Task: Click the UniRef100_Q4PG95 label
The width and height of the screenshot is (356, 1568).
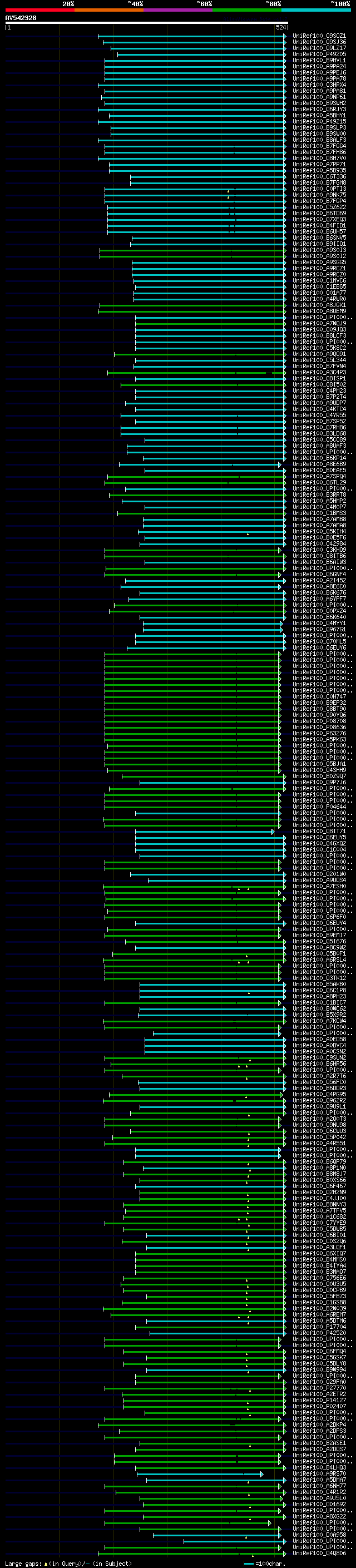Action: pyautogui.click(x=319, y=1095)
